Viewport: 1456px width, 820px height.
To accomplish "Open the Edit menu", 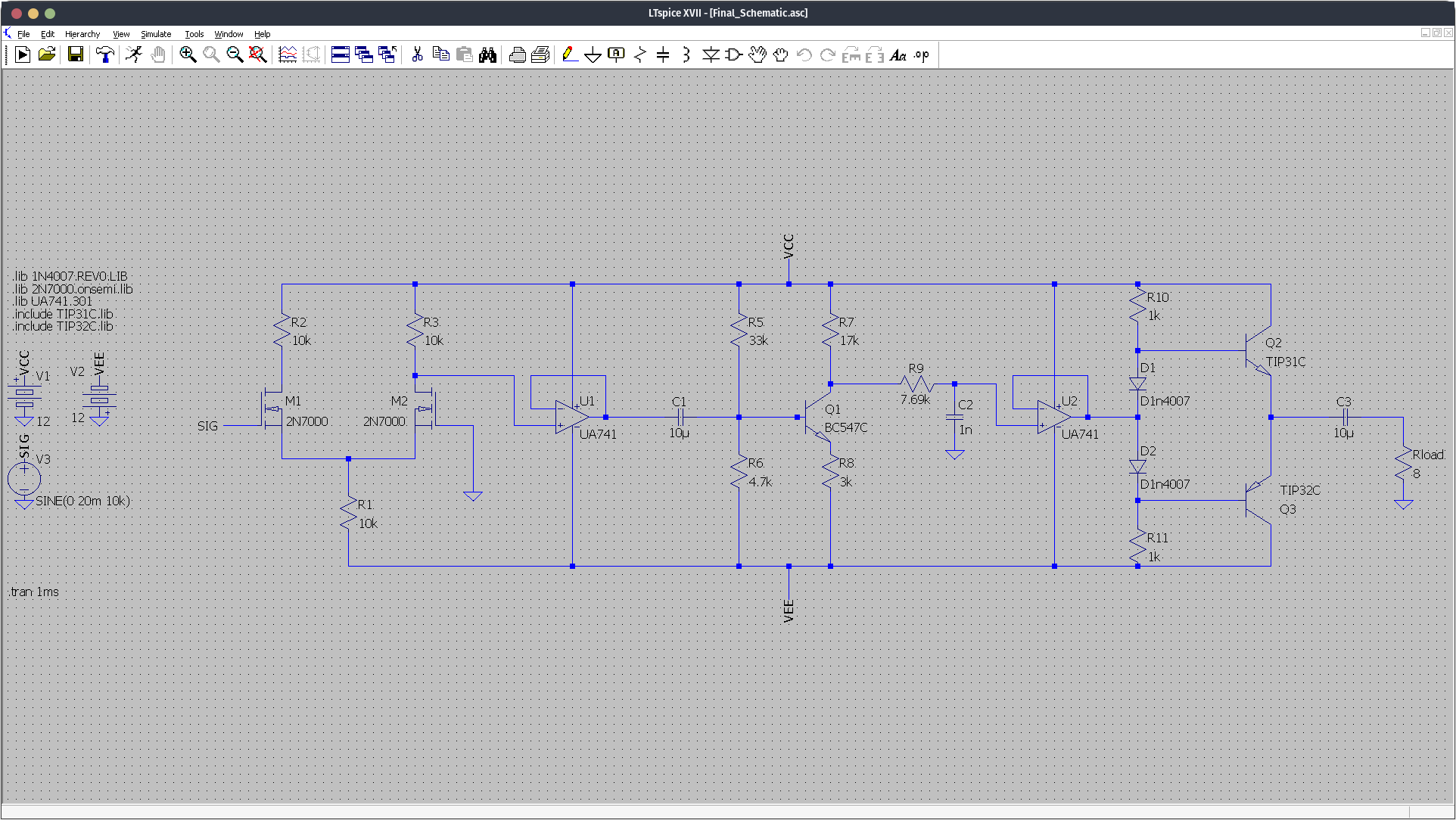I will 48,34.
